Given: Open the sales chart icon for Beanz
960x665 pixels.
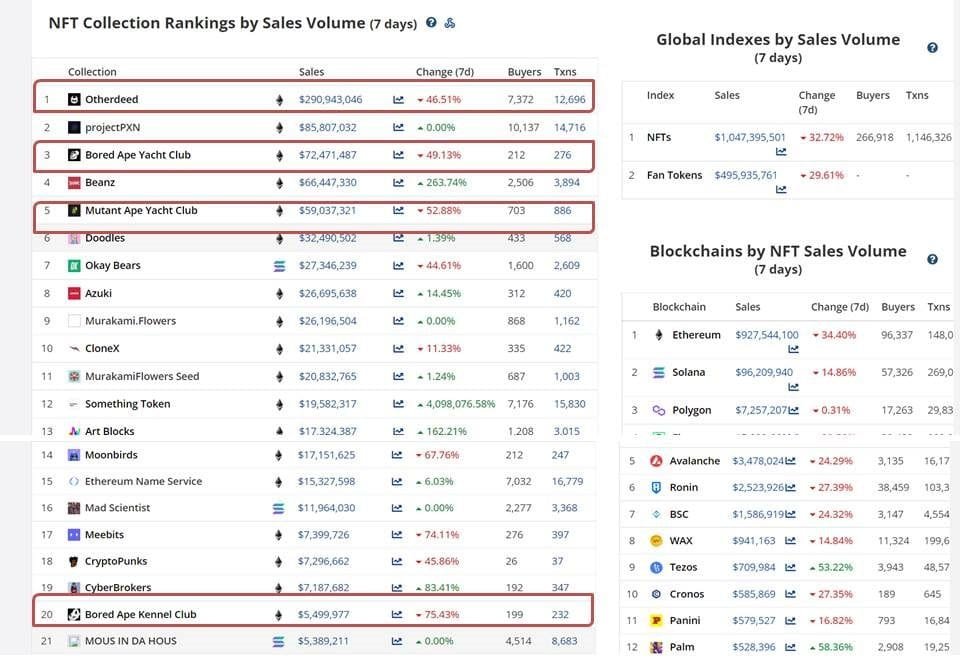Looking at the screenshot, I should click(398, 183).
